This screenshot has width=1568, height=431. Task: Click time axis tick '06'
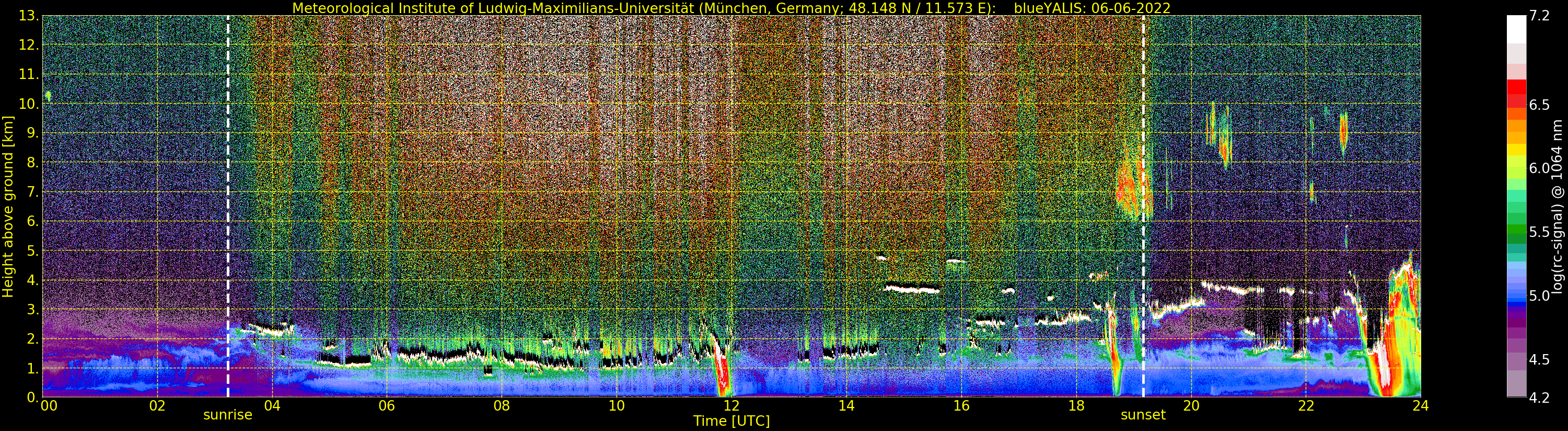[x=387, y=406]
